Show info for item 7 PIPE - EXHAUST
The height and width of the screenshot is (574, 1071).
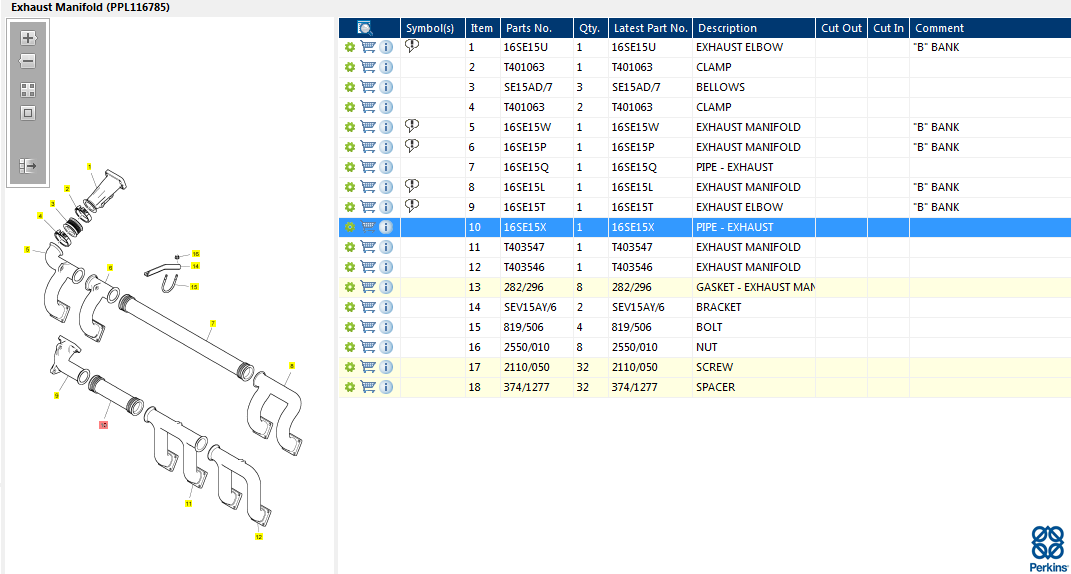[386, 167]
